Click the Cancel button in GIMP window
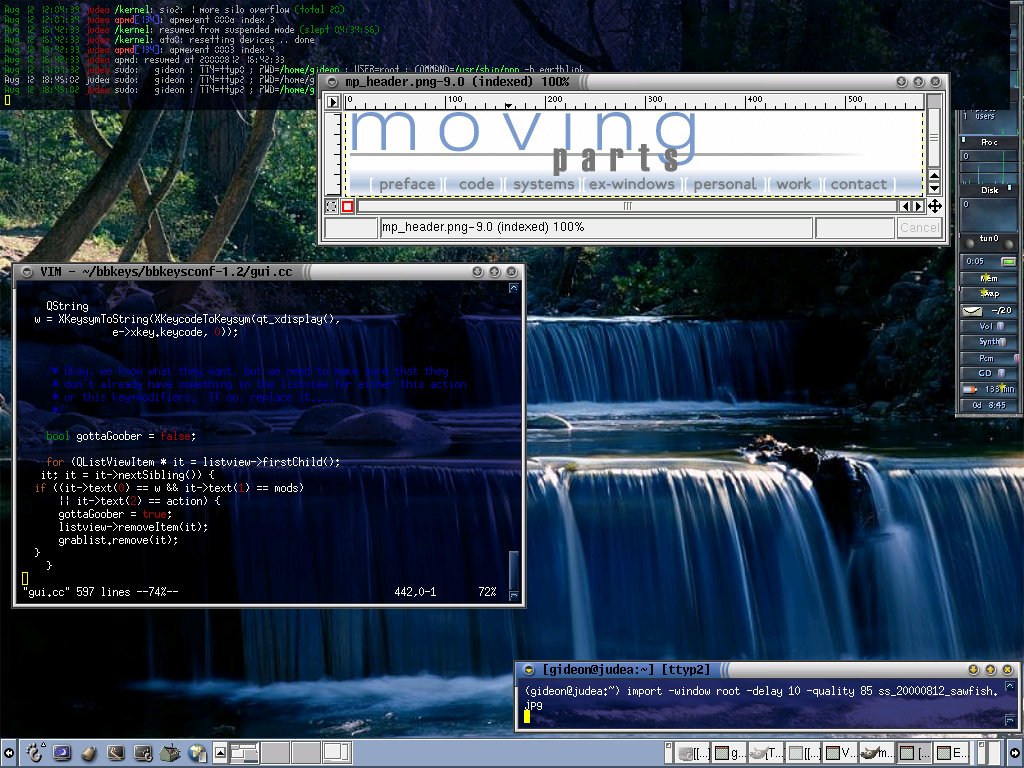The height and width of the screenshot is (768, 1024). (919, 227)
